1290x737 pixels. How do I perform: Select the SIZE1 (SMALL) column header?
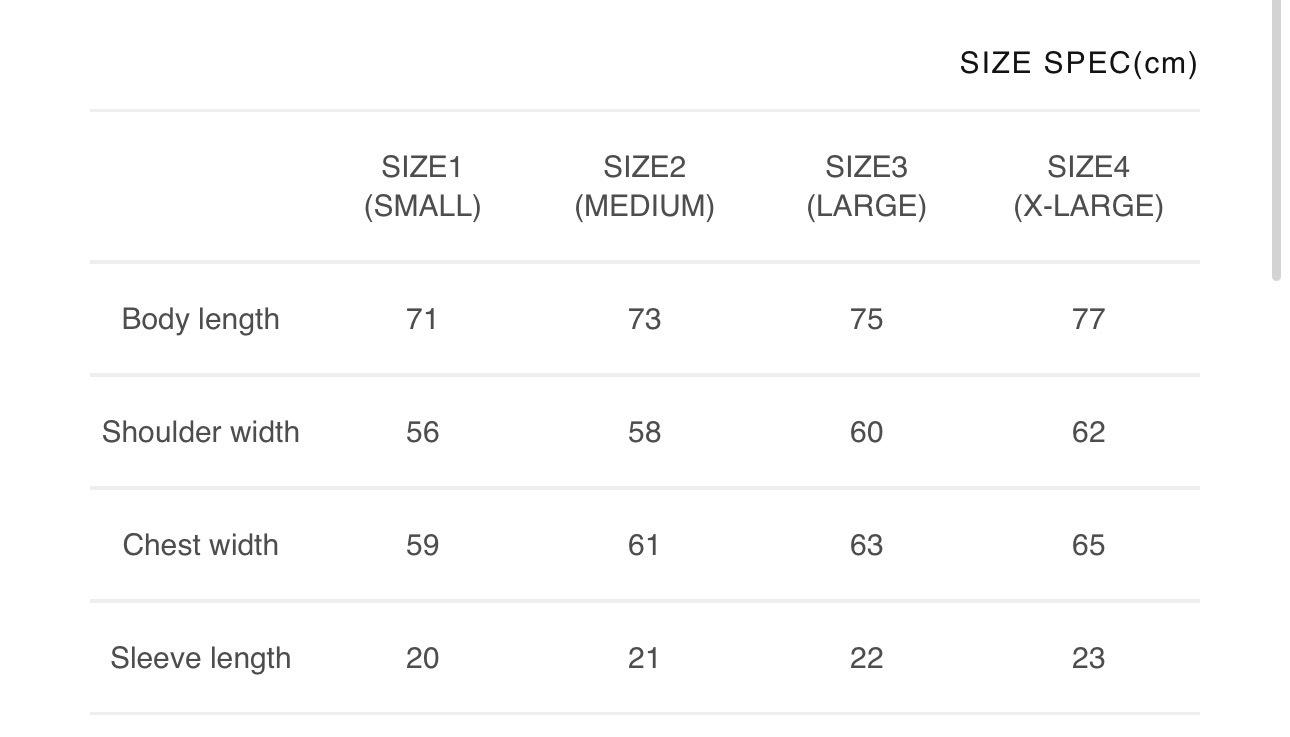[422, 186]
